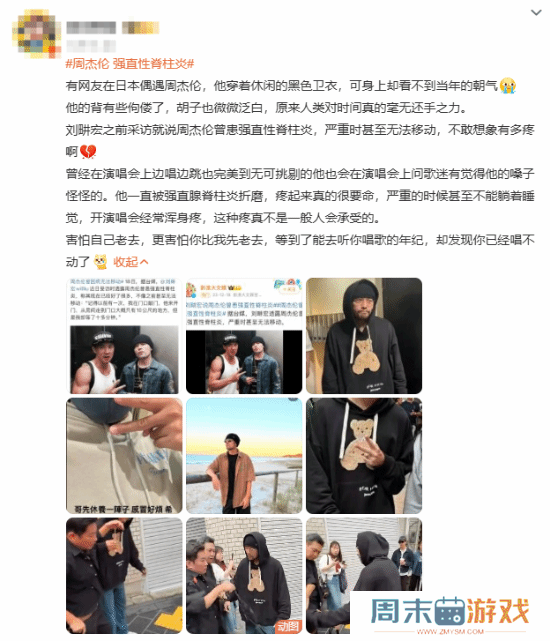Click the blurred user avatar

click(36, 33)
